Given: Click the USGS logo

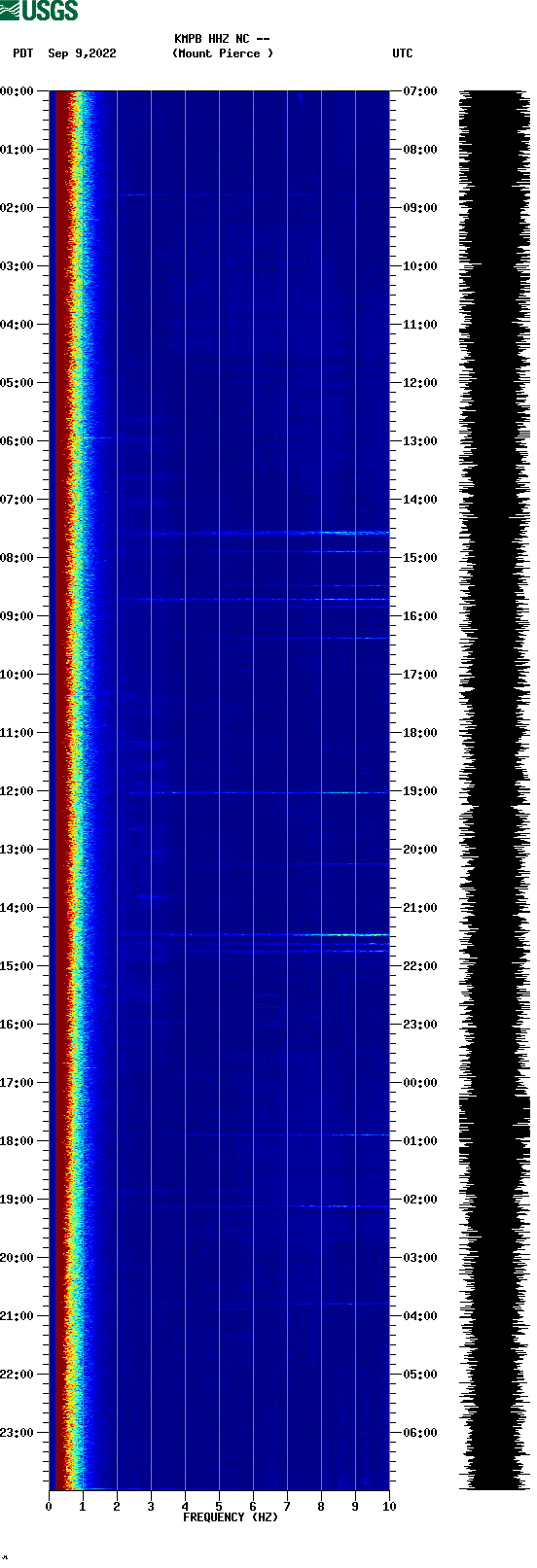Looking at the screenshot, I should click(39, 11).
